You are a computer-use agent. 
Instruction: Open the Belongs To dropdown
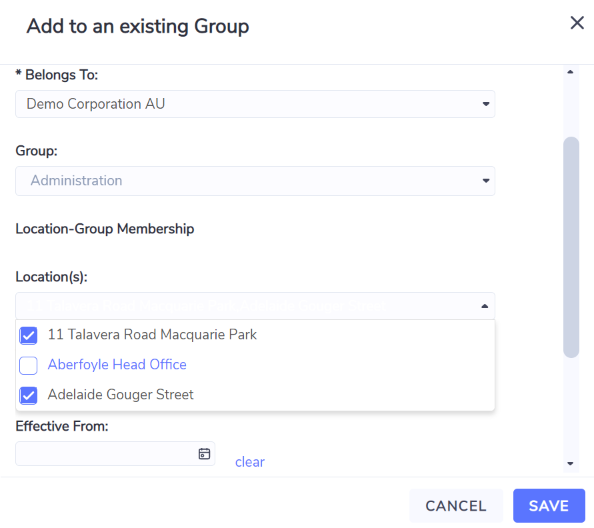255,104
